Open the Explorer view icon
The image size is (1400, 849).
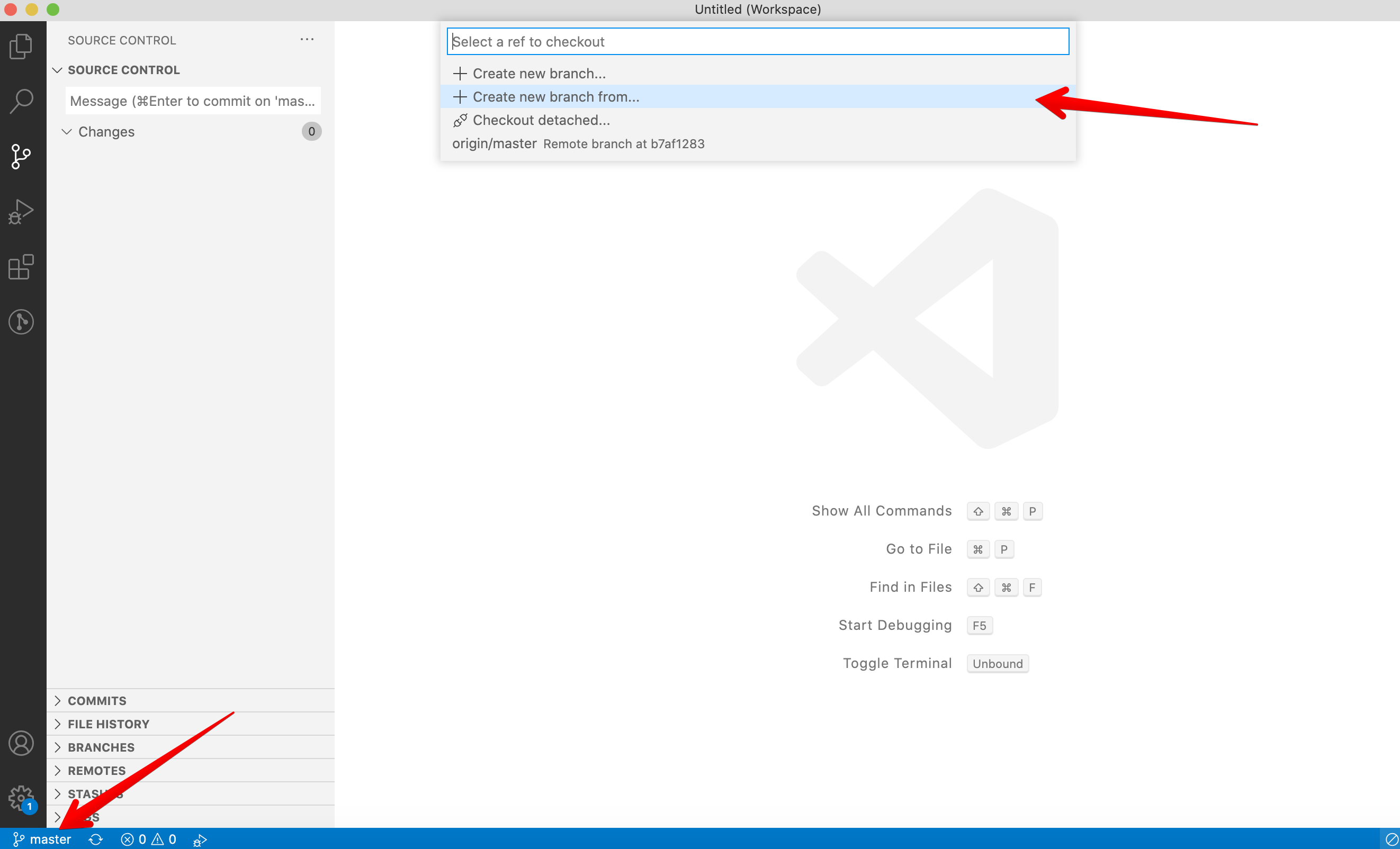(22, 46)
